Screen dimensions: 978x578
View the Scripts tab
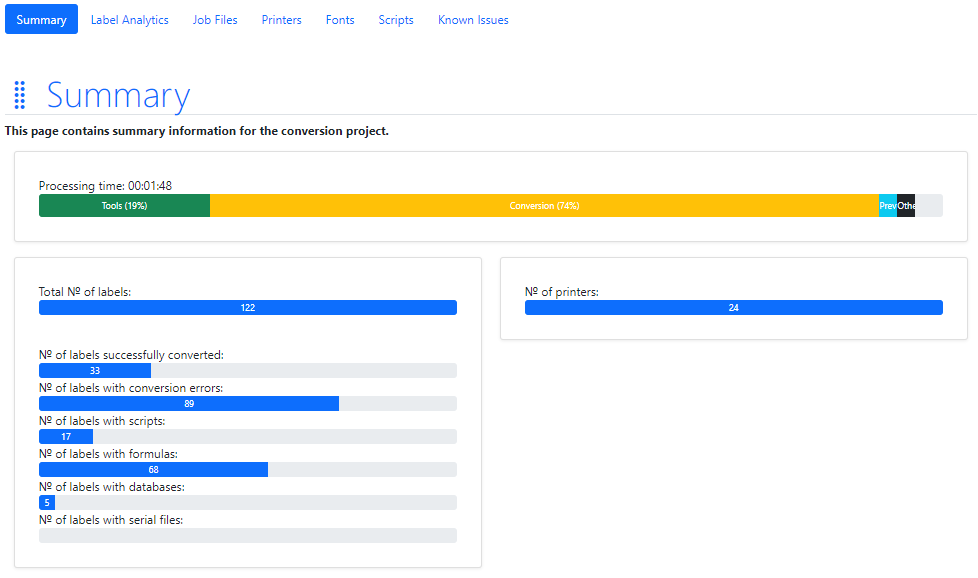396,20
